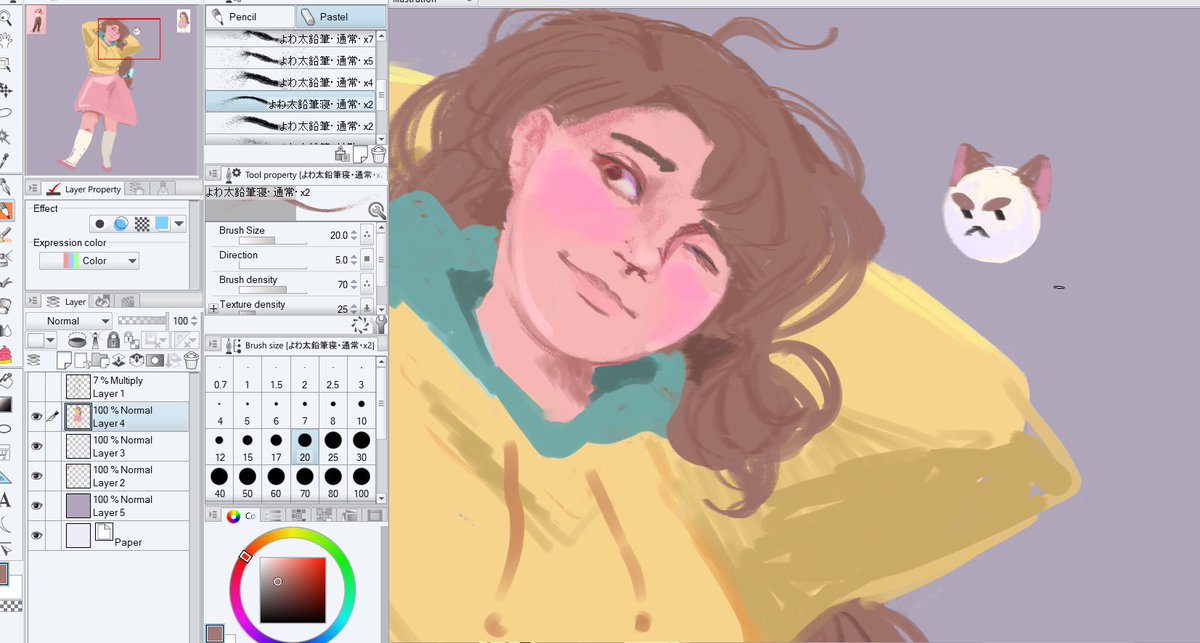Show Layer 1 via visibility box
Viewport: 1200px width, 643px height.
[36, 387]
